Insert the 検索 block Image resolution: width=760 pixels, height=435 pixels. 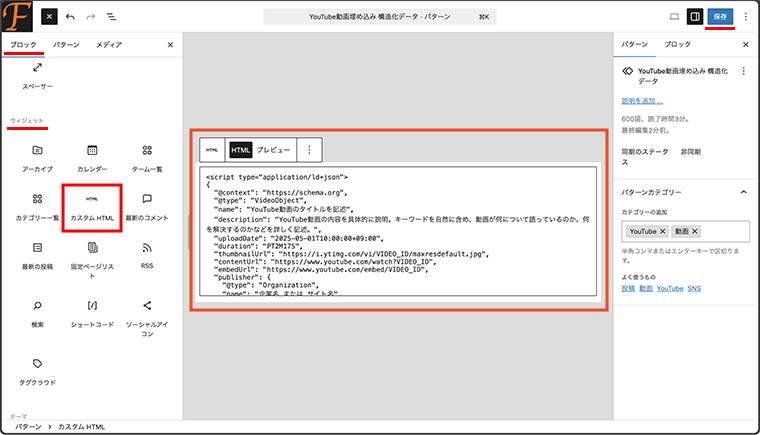click(37, 314)
